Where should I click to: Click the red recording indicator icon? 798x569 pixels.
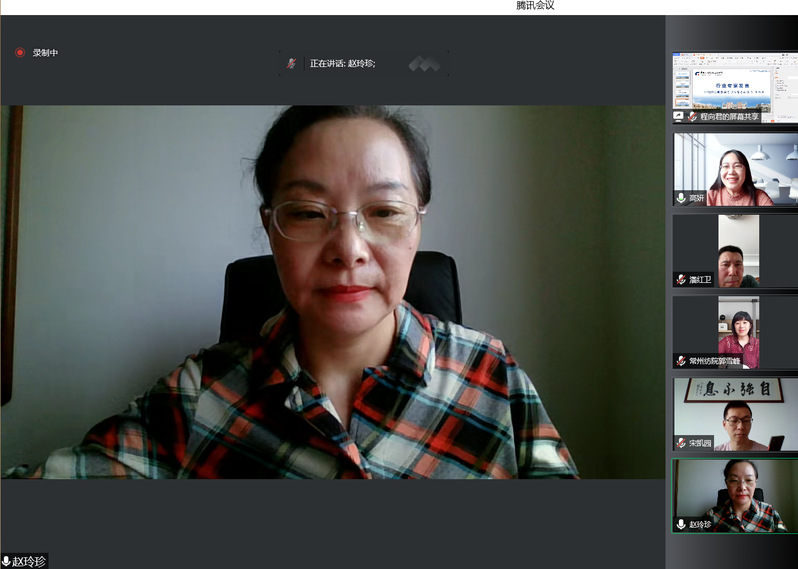[19, 53]
